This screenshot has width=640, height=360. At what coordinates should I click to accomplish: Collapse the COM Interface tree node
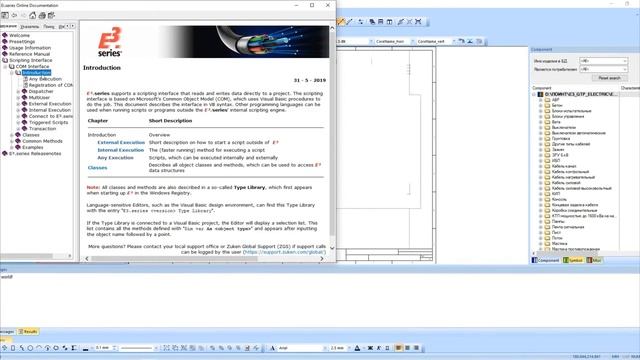5,67
